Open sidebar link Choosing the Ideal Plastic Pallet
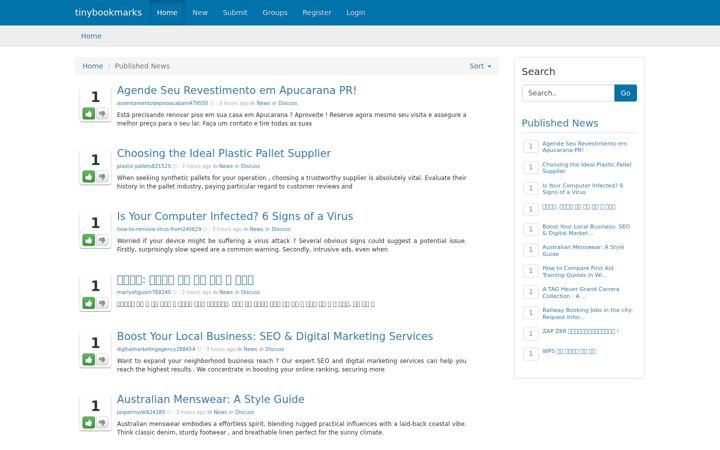720x450 pixels. click(587, 168)
